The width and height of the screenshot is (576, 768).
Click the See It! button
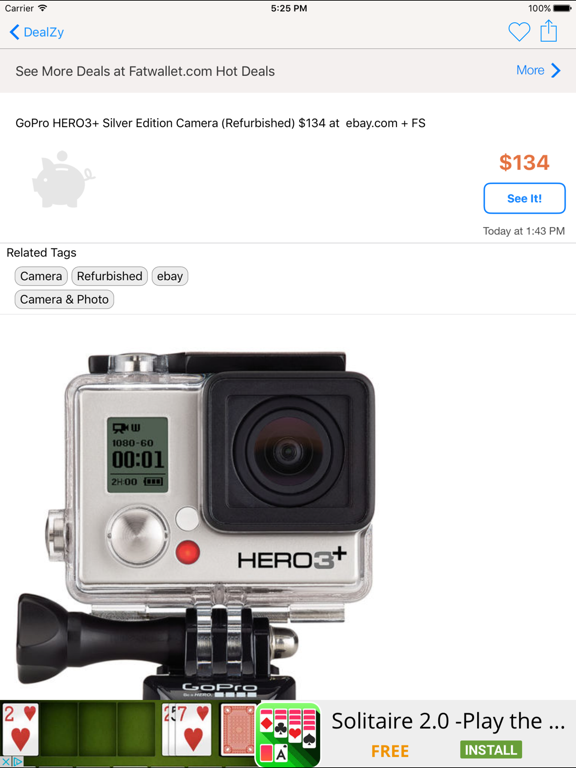tap(525, 198)
